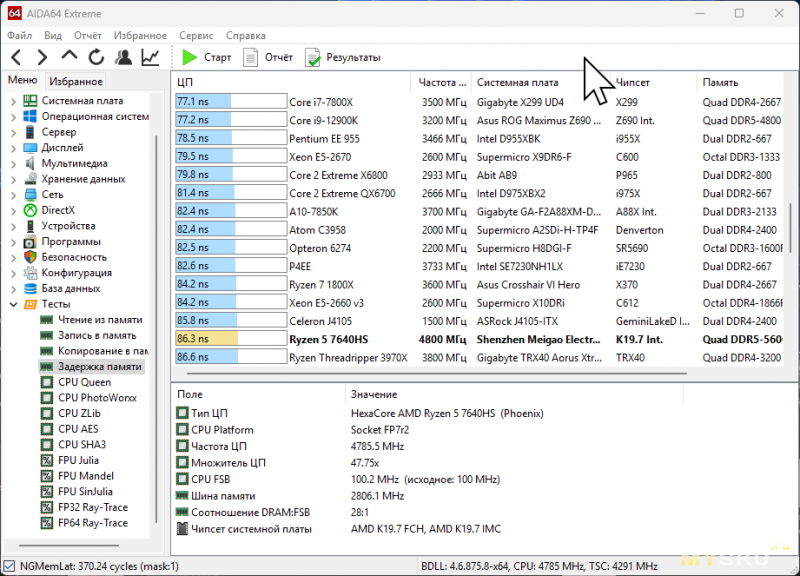Select CPU AES benchmark
800x576 pixels.
pos(78,429)
